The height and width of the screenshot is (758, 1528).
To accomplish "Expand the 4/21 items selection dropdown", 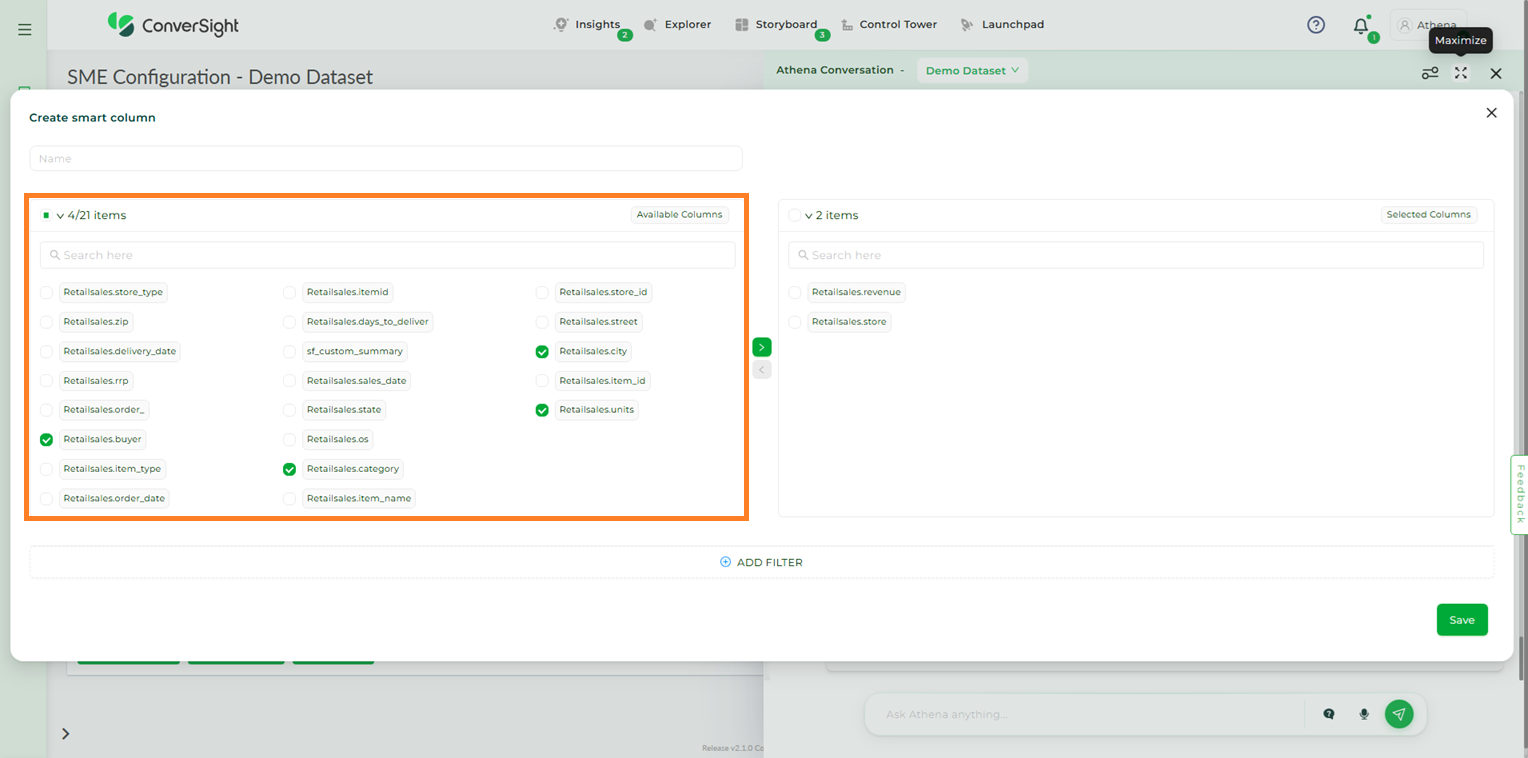I will pyautogui.click(x=60, y=216).
